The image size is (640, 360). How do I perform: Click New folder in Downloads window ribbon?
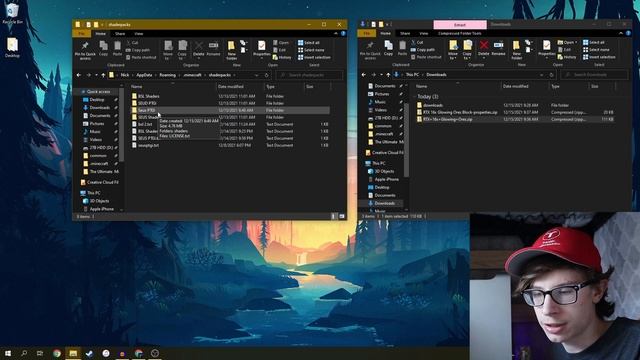(516, 49)
